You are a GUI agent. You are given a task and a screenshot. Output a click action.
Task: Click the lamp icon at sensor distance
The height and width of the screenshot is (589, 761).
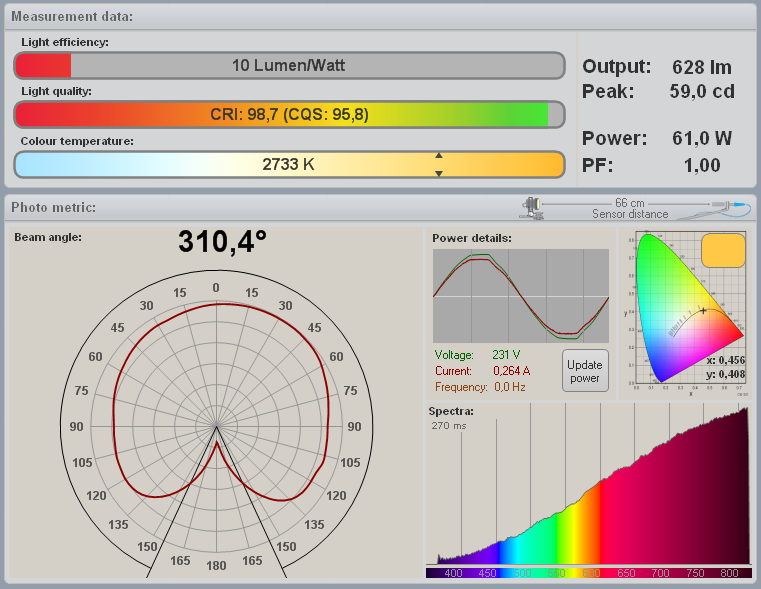(532, 208)
